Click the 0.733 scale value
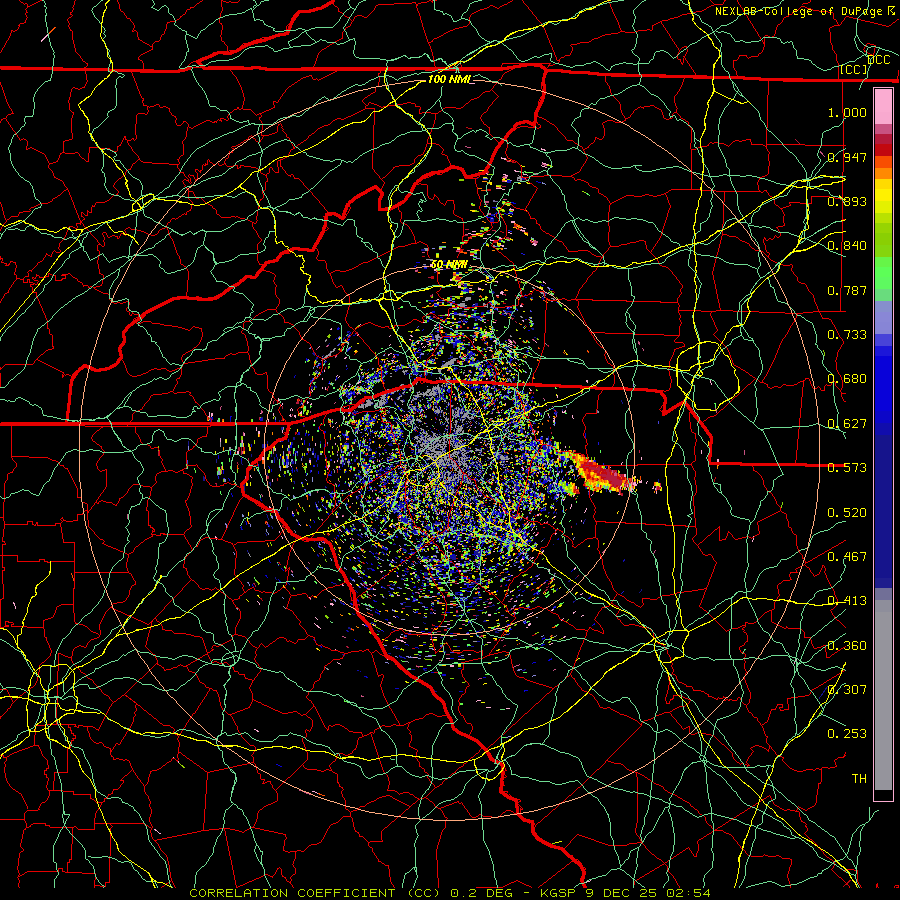Screen dimensions: 900x900 (x=847, y=334)
